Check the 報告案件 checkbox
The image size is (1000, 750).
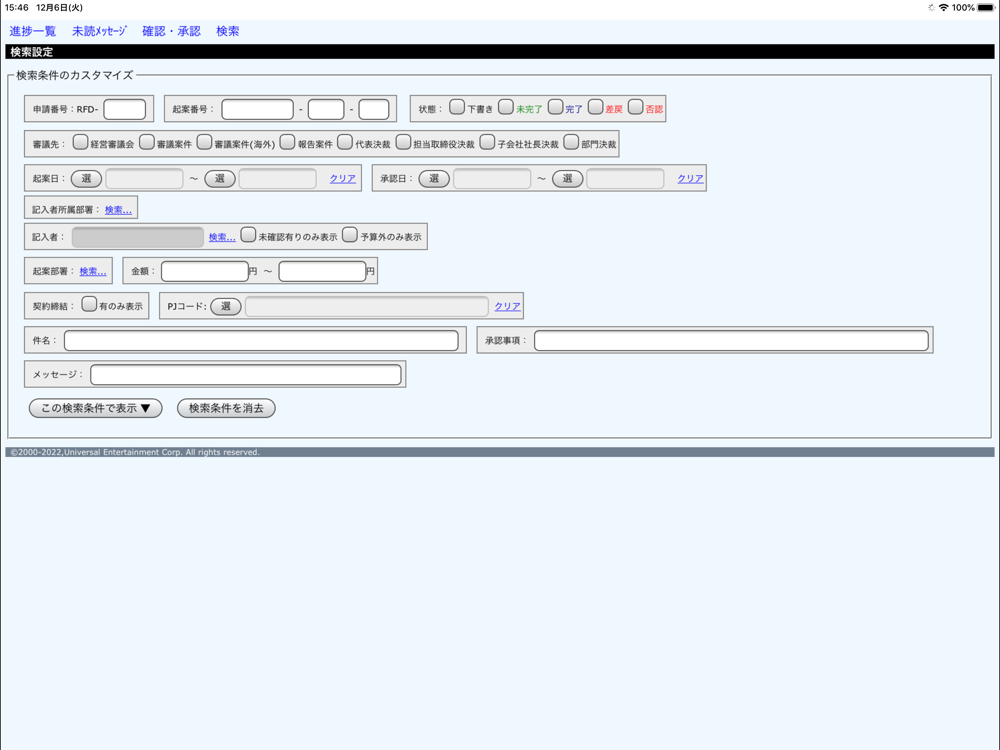point(288,142)
